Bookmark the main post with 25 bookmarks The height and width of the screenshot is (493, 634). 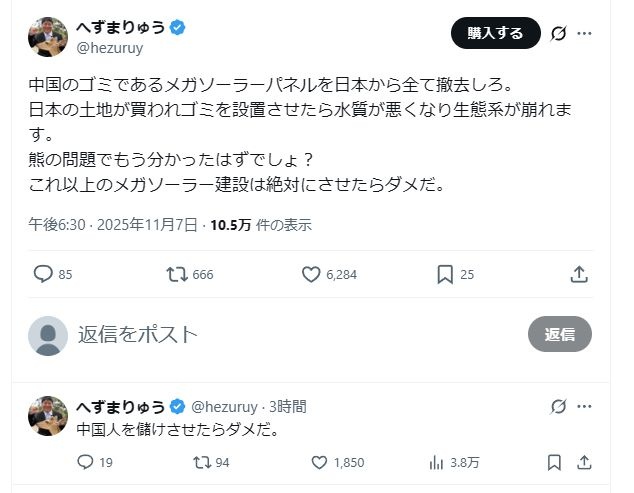click(445, 274)
